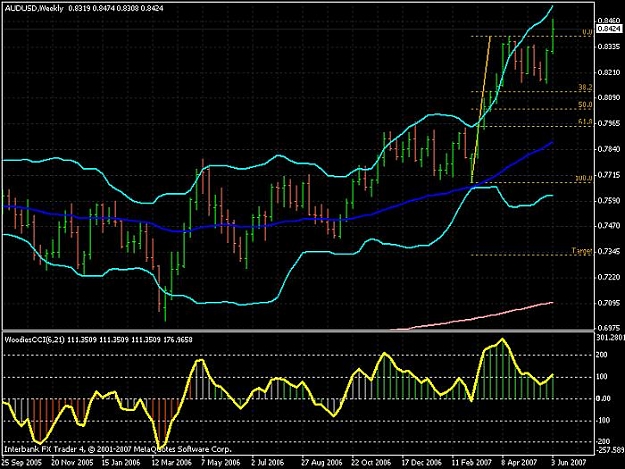Select the orange Fibonacci trend line
Viewport: 625px width, 469px height.
click(x=481, y=110)
